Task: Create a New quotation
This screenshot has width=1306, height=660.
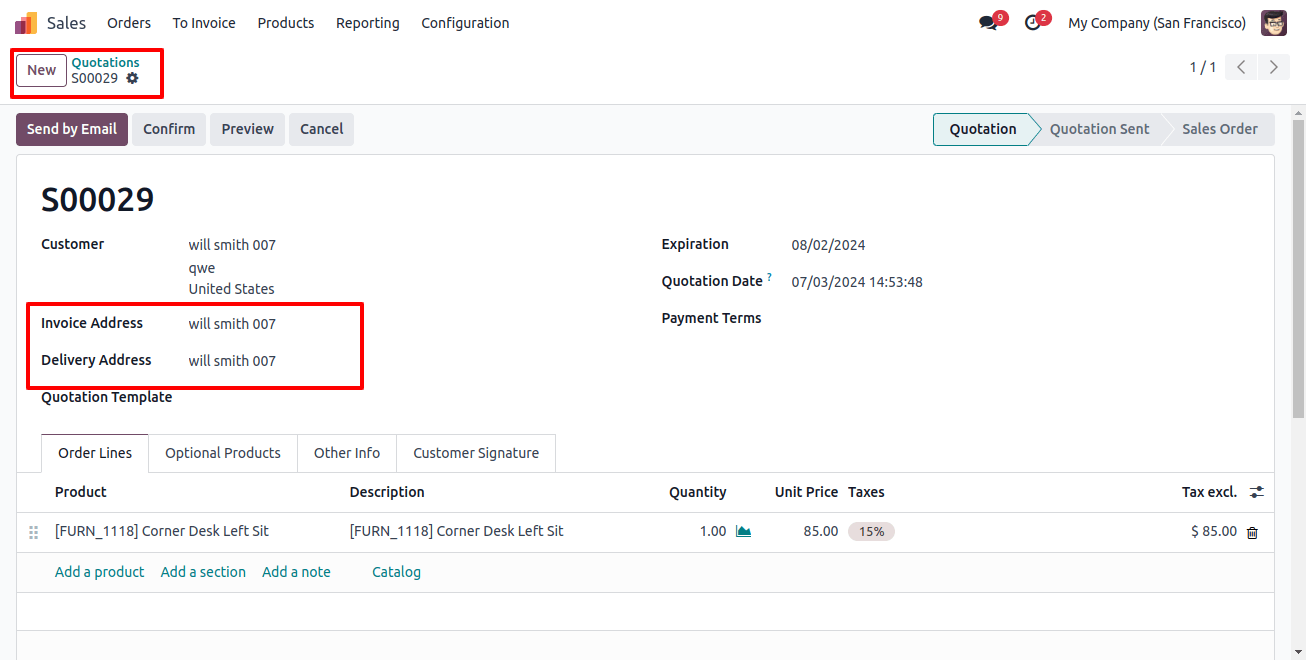Action: 42,70
